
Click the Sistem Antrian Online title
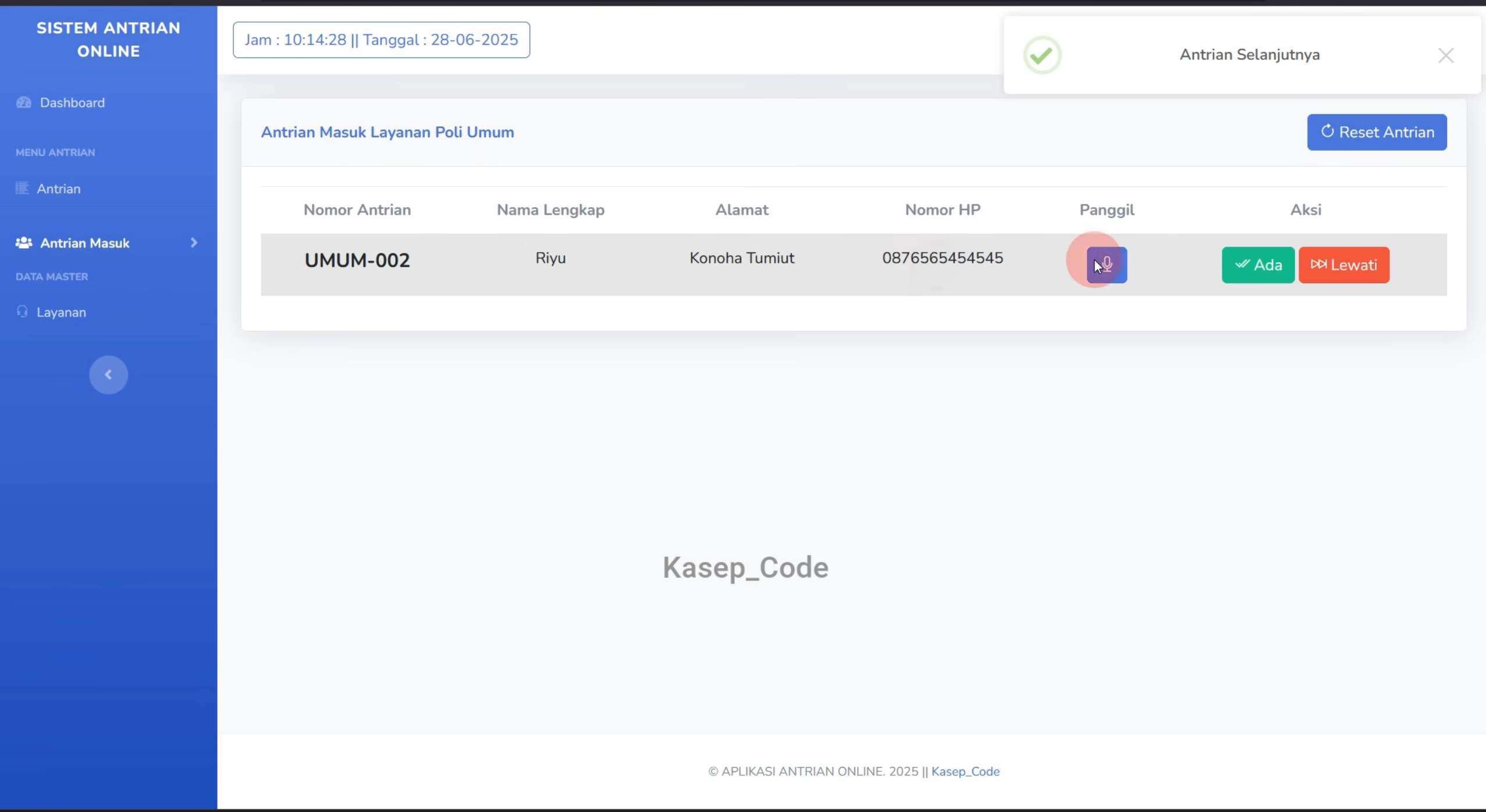pyautogui.click(x=109, y=40)
